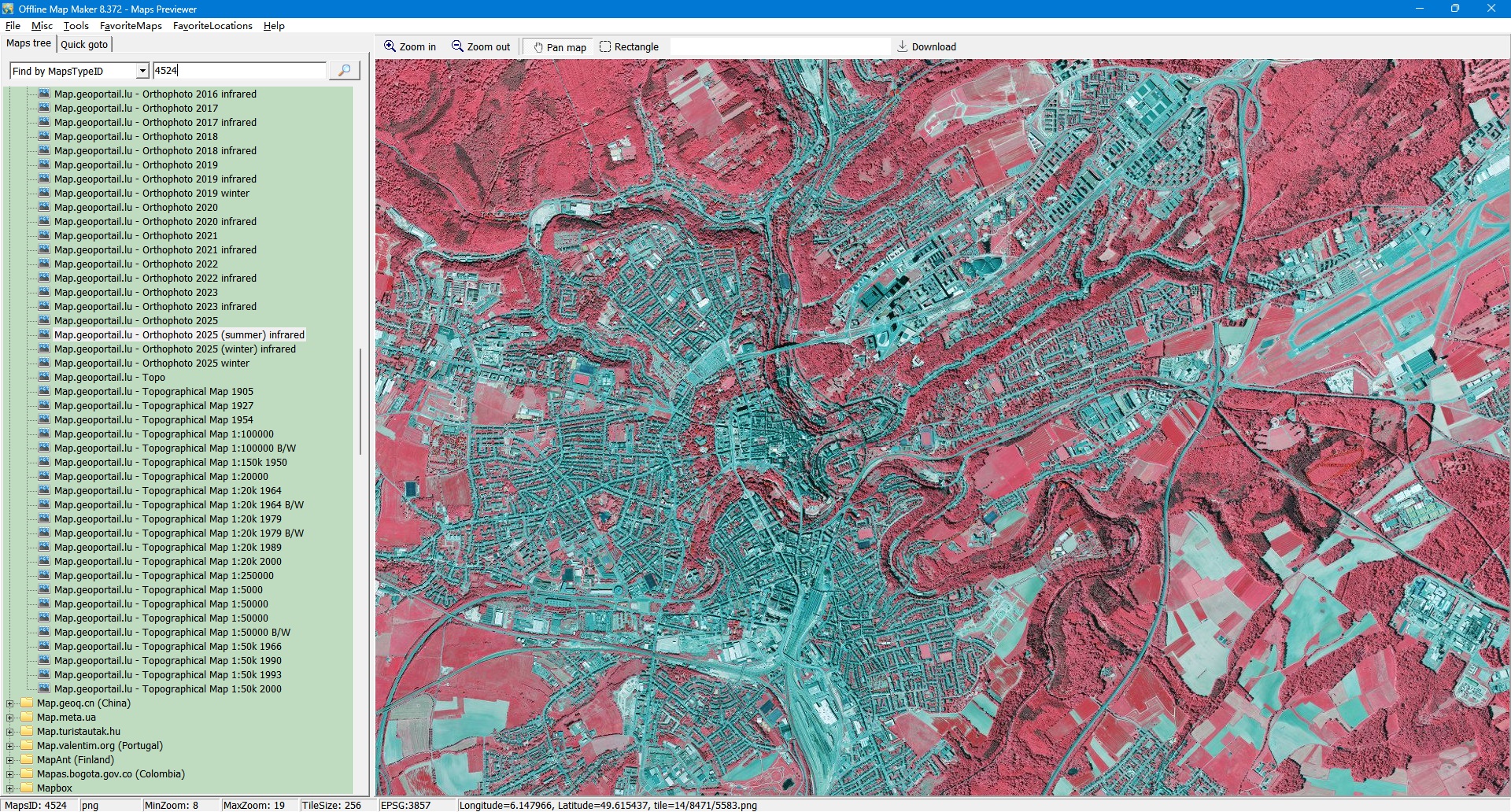Expand the Map.geoq.cn (China) folder
The image size is (1511, 812).
pyautogui.click(x=10, y=703)
